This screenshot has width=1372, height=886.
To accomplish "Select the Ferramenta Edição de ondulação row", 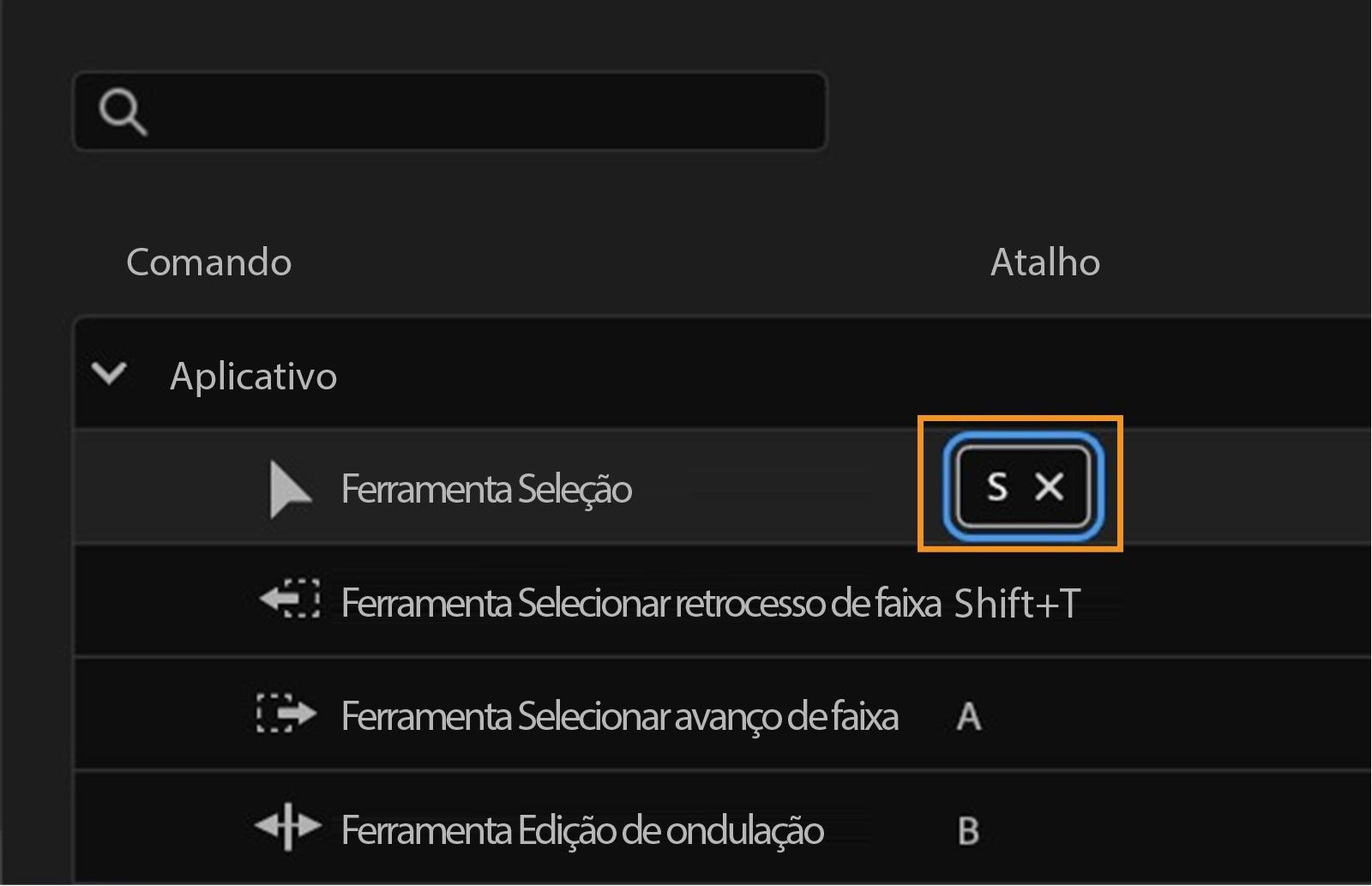I will pyautogui.click(x=581, y=829).
